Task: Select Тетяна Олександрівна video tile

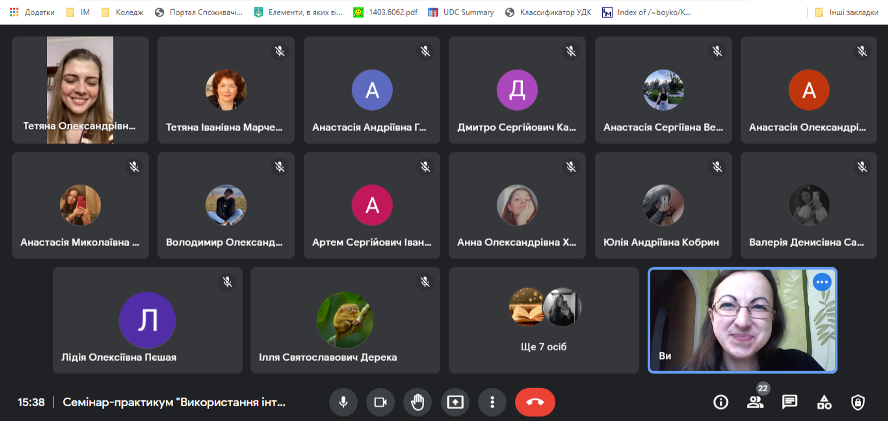Action: (x=80, y=90)
